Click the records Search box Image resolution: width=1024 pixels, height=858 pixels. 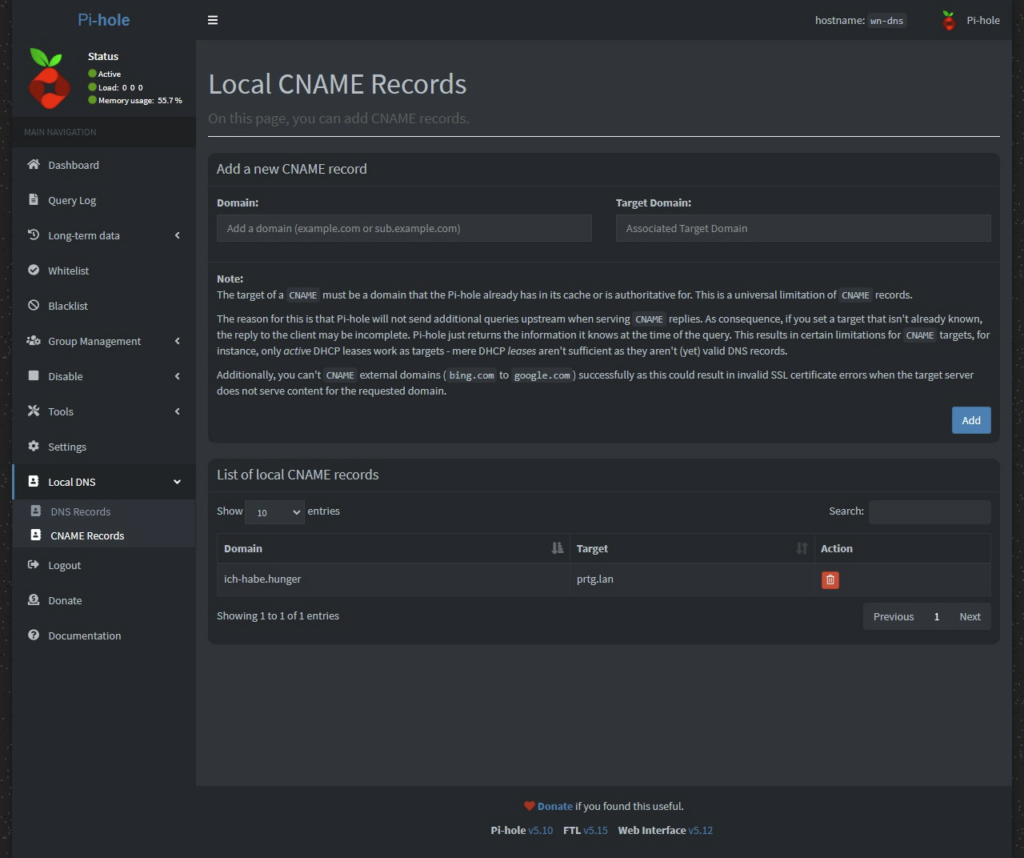click(930, 512)
